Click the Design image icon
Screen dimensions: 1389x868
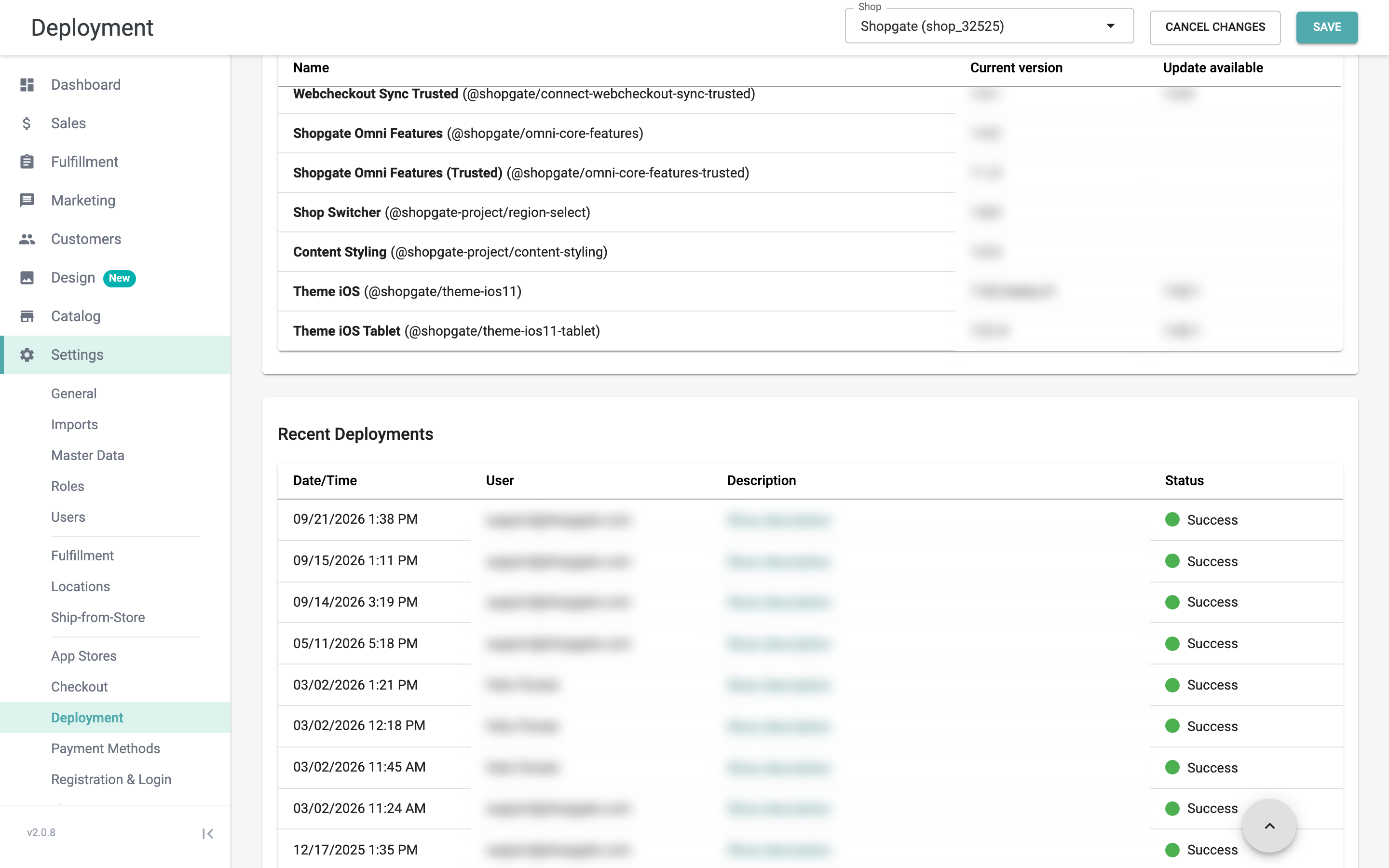[x=27, y=278]
